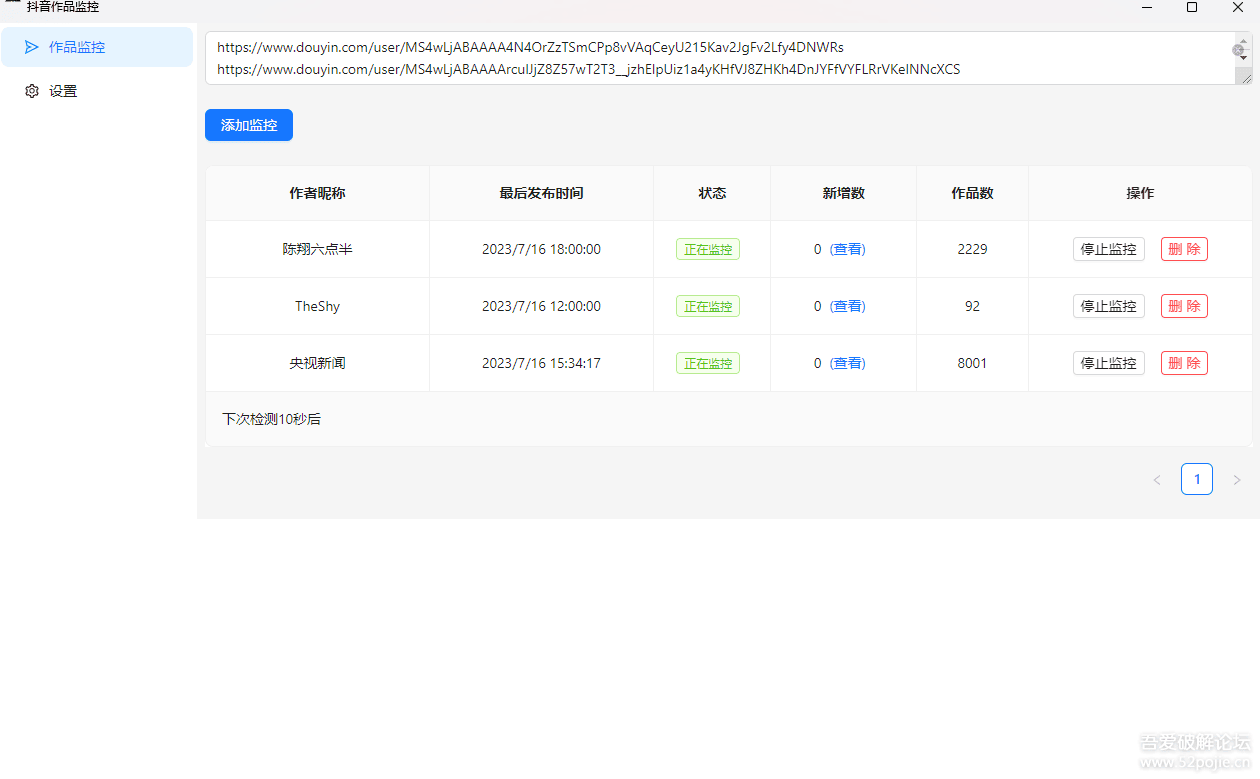View new works for 陈翔六点半

(848, 249)
